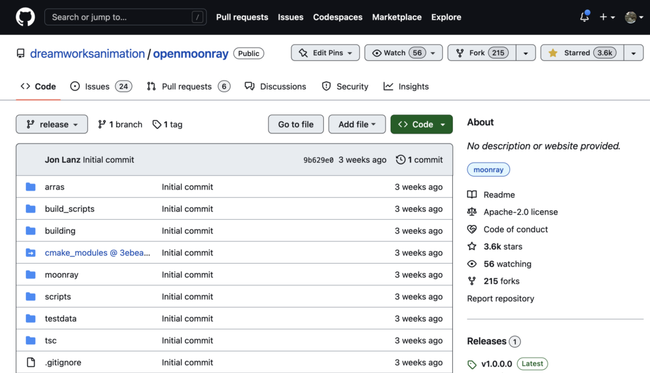
Task: View the 3.6k stars link
Action: 495,247
